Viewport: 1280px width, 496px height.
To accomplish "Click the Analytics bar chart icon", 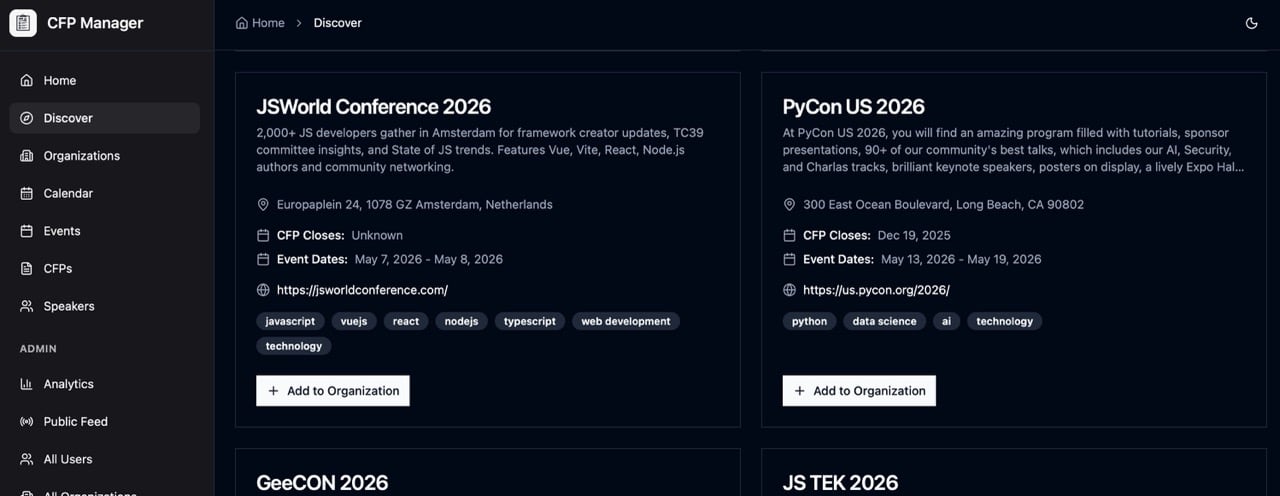I will [27, 384].
